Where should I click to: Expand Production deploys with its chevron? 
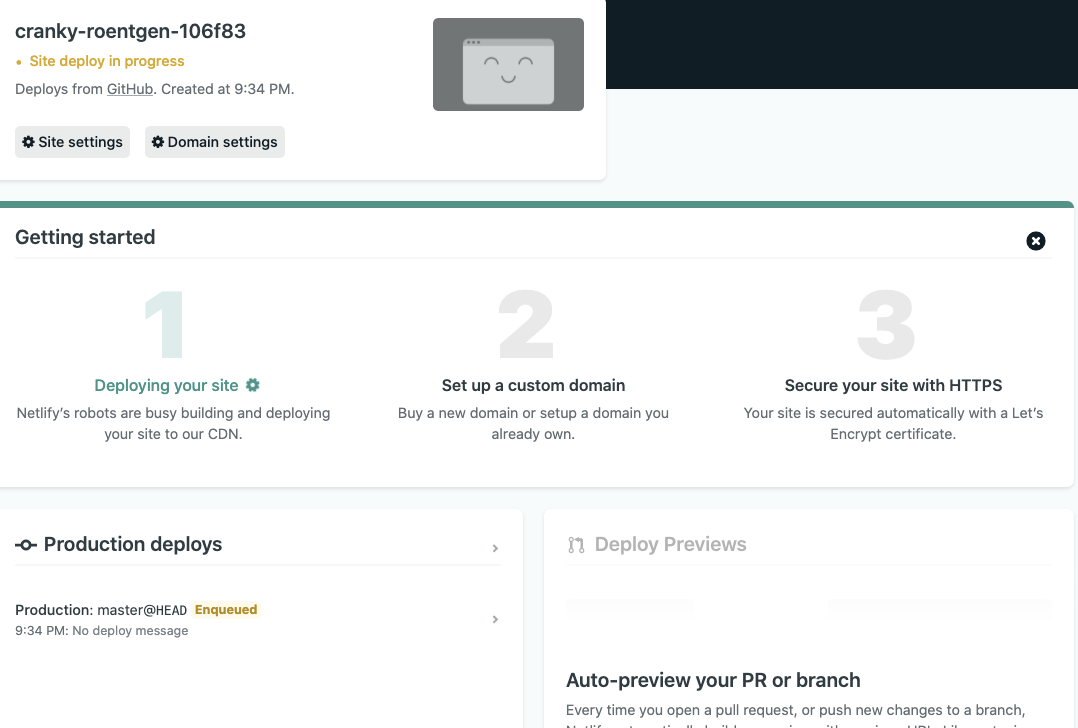(495, 549)
